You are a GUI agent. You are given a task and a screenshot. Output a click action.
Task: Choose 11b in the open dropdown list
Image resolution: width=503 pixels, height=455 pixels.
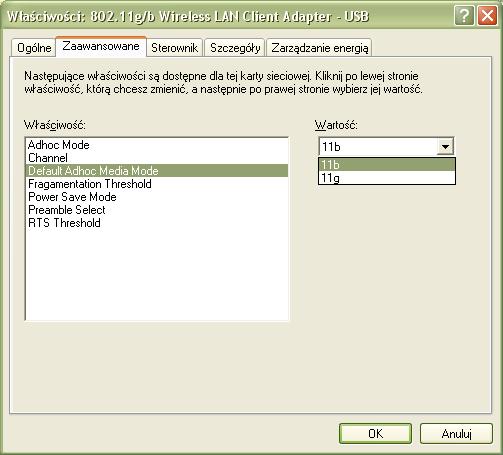387,165
